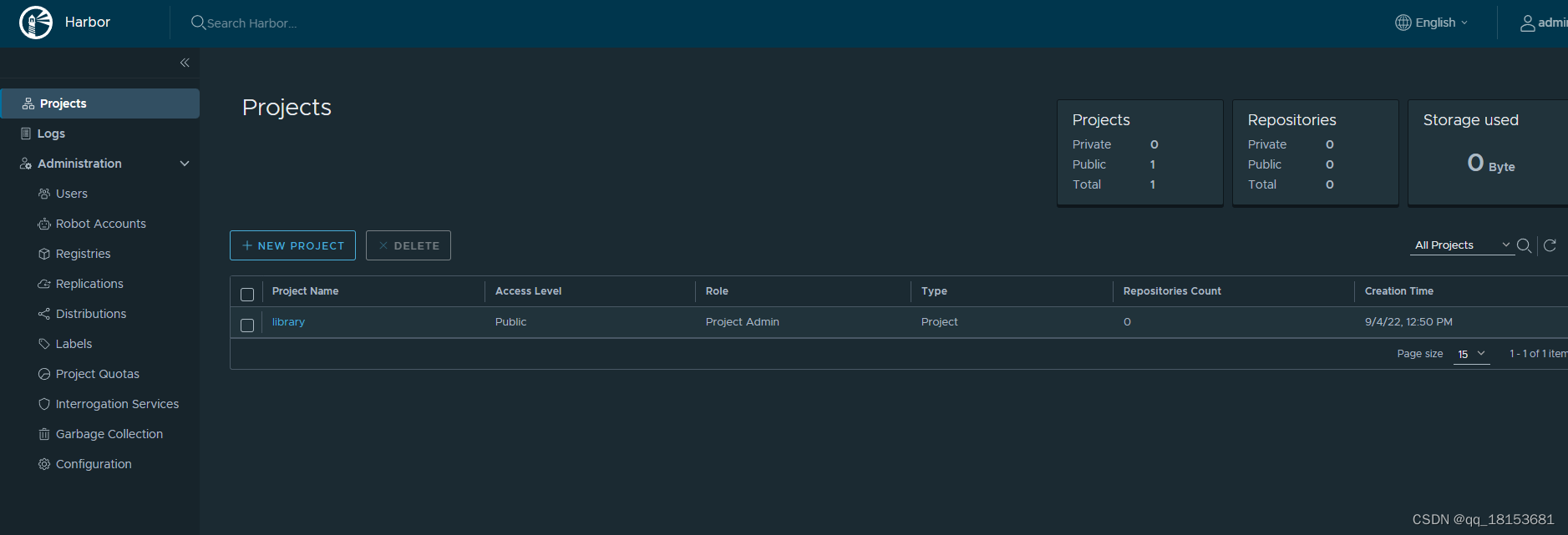Click the Registries box icon
Viewport: 1568px width, 535px height.
(44, 254)
